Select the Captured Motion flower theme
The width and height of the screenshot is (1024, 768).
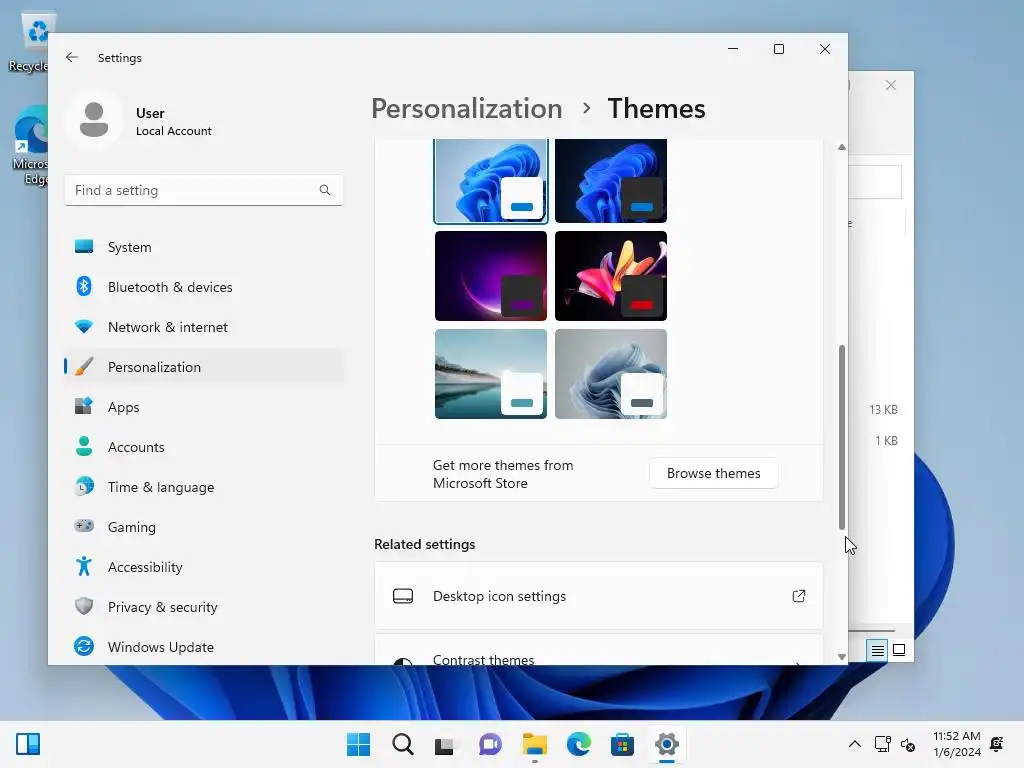coord(611,276)
